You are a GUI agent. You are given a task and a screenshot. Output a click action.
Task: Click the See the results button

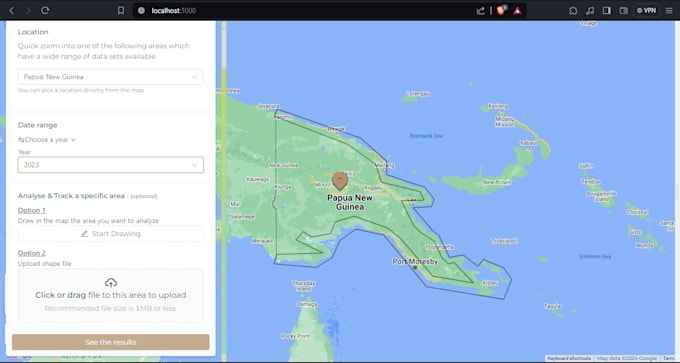point(111,342)
